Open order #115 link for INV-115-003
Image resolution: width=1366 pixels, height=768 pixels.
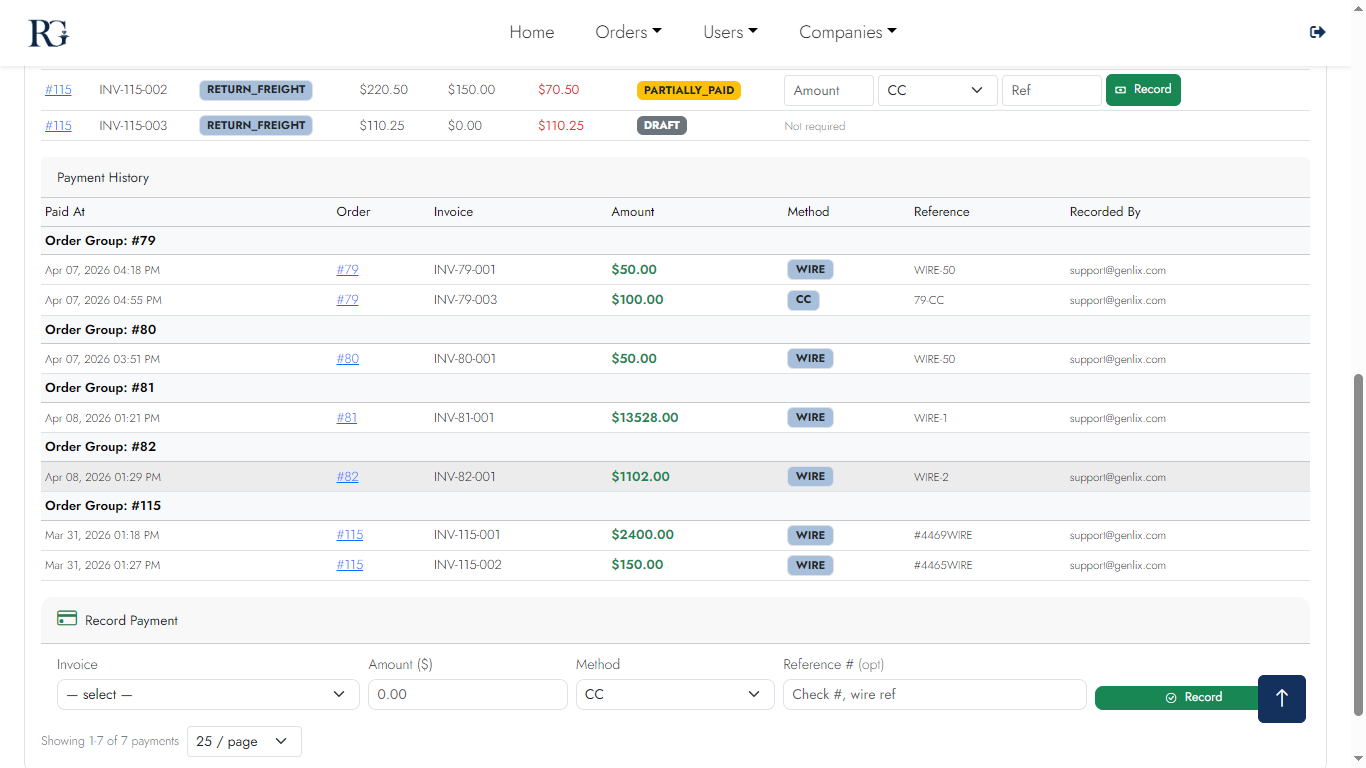(58, 126)
